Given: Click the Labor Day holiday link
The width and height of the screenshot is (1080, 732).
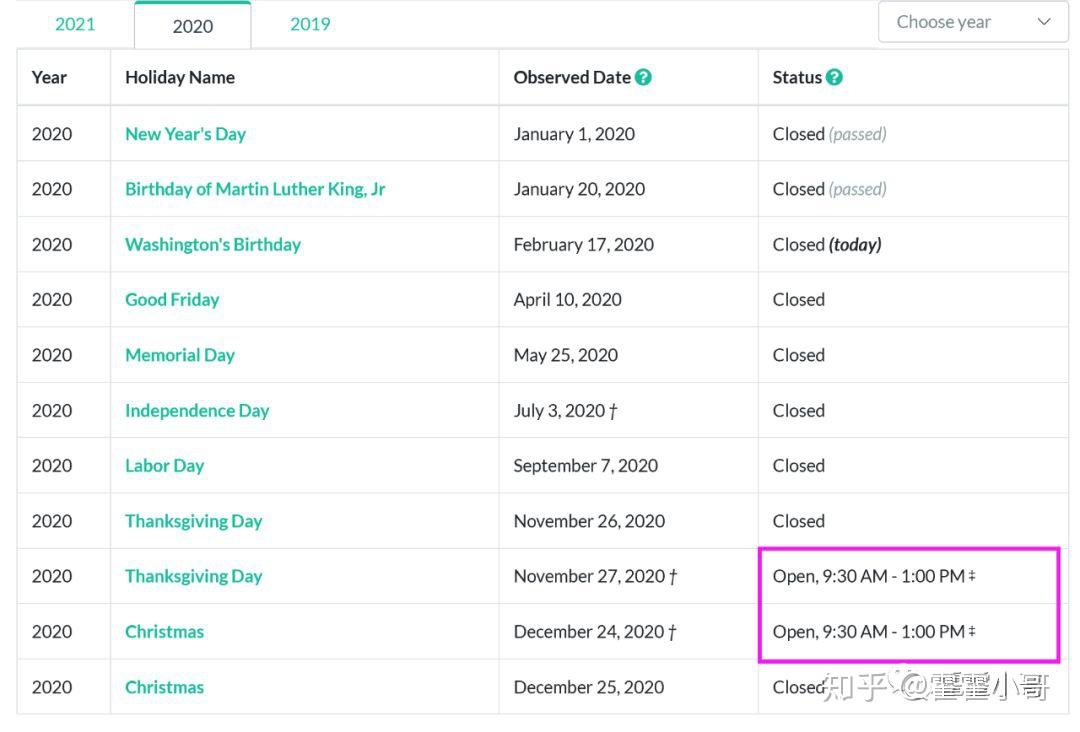Looking at the screenshot, I should (x=164, y=465).
